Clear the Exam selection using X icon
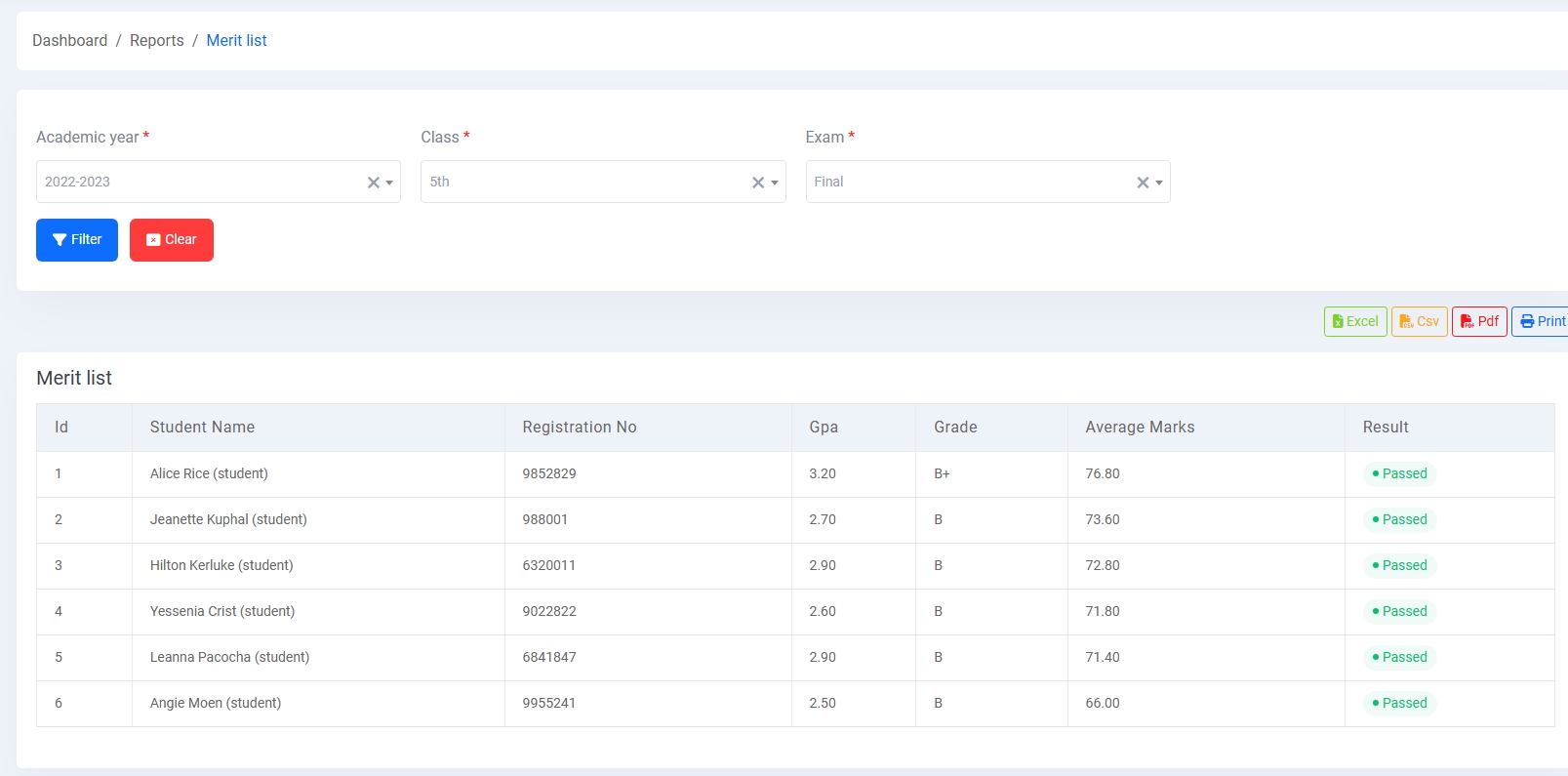 (1143, 183)
